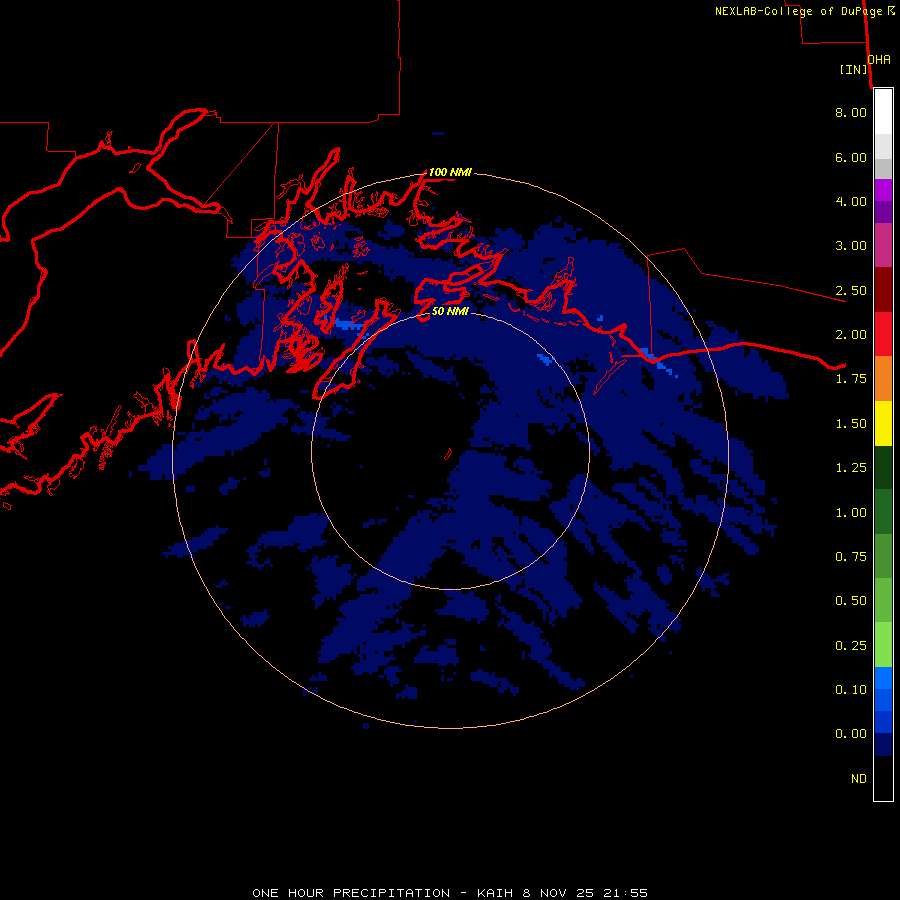Click the NEXLAB-College of DuPage credit text
The image size is (900, 900).
[805, 11]
